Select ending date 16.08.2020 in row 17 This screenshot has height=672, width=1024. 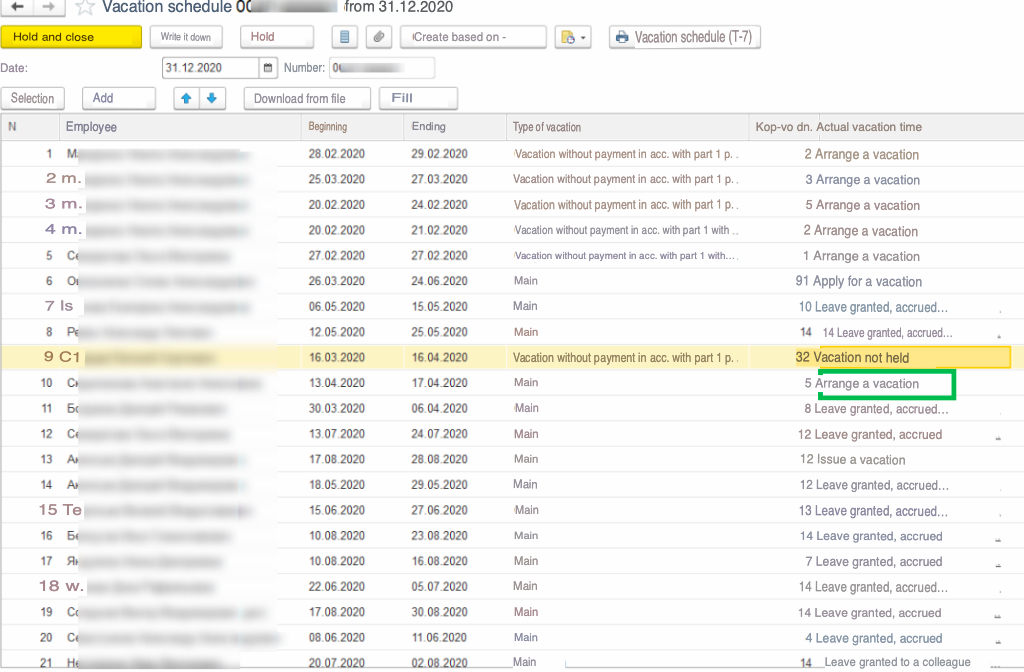[440, 561]
